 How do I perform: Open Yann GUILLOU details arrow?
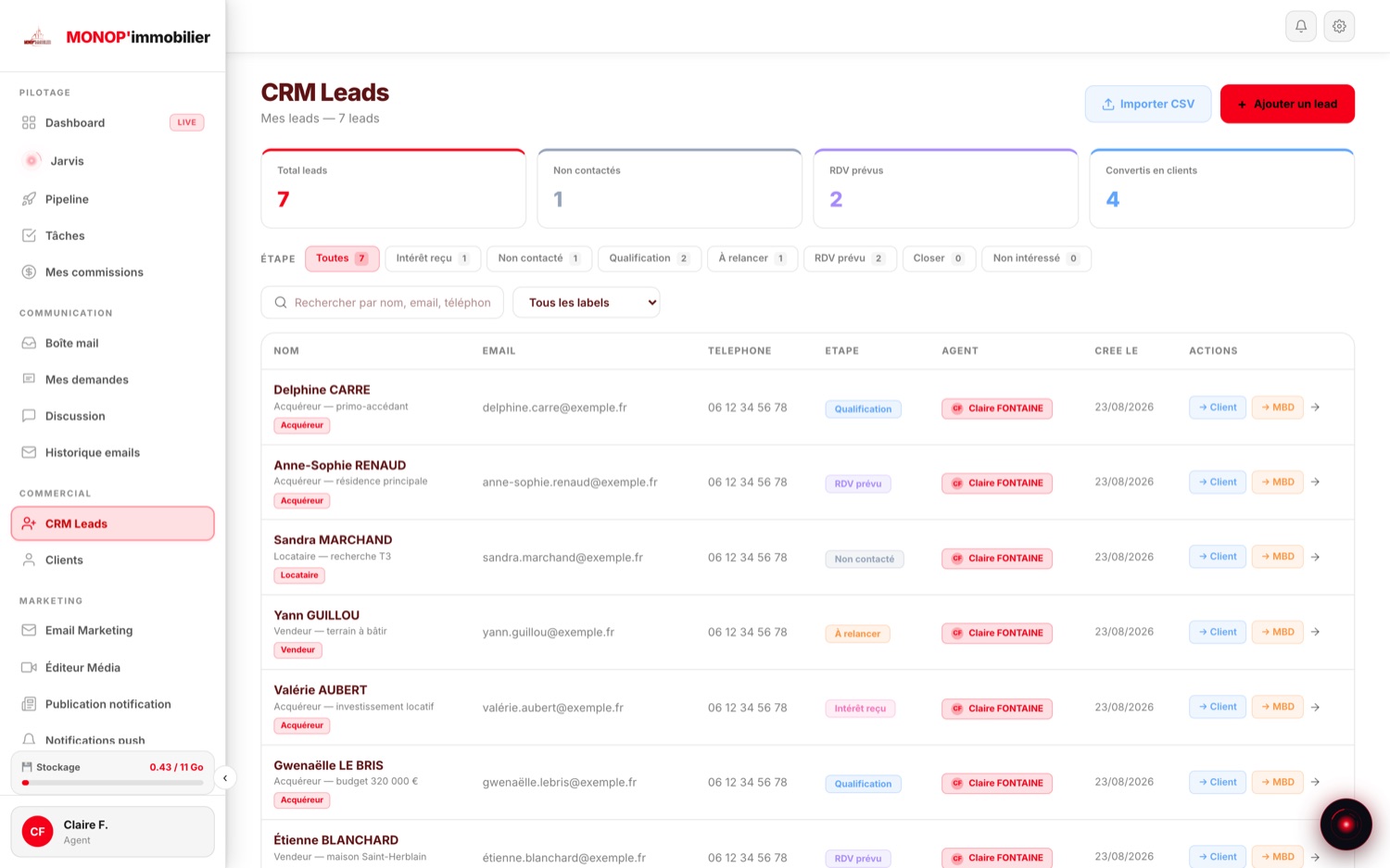(x=1315, y=632)
